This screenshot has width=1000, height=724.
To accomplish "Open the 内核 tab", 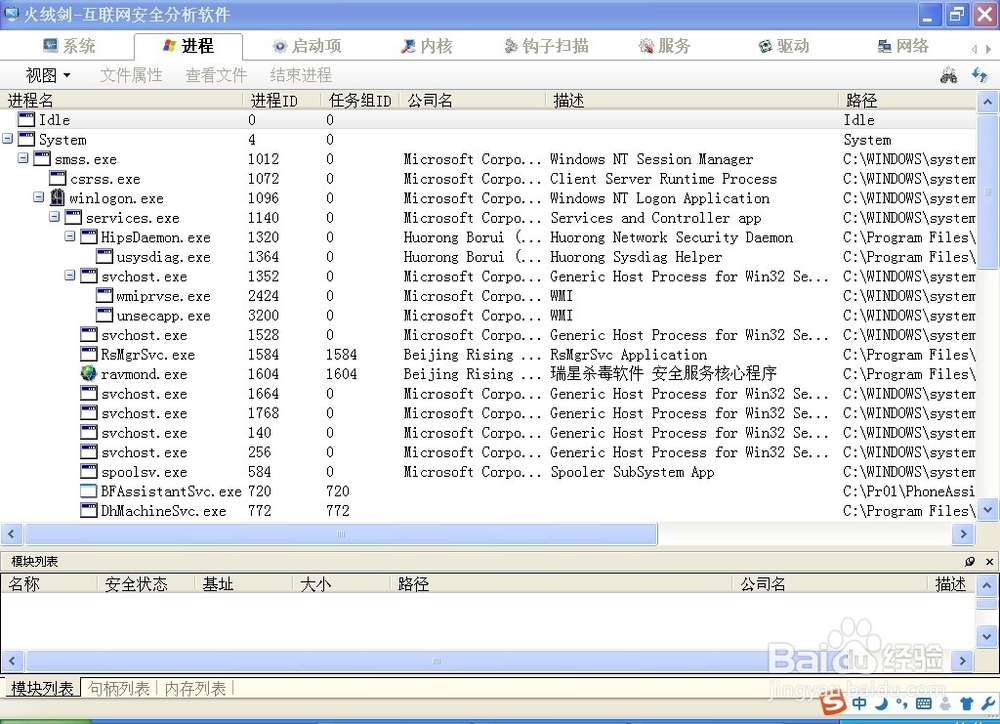I will click(426, 46).
